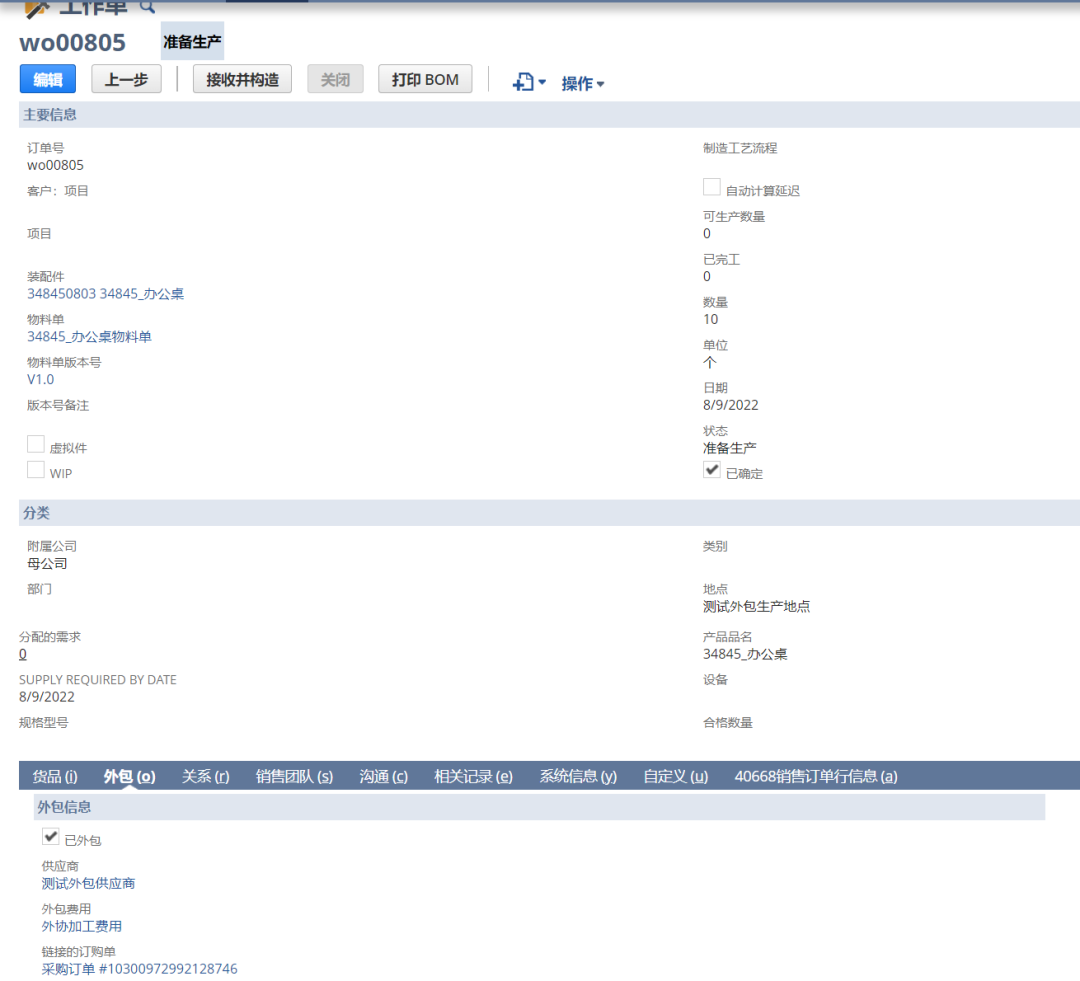Expand the arrow next to the plus document icon
Image resolution: width=1080 pixels, height=981 pixels.
[542, 83]
